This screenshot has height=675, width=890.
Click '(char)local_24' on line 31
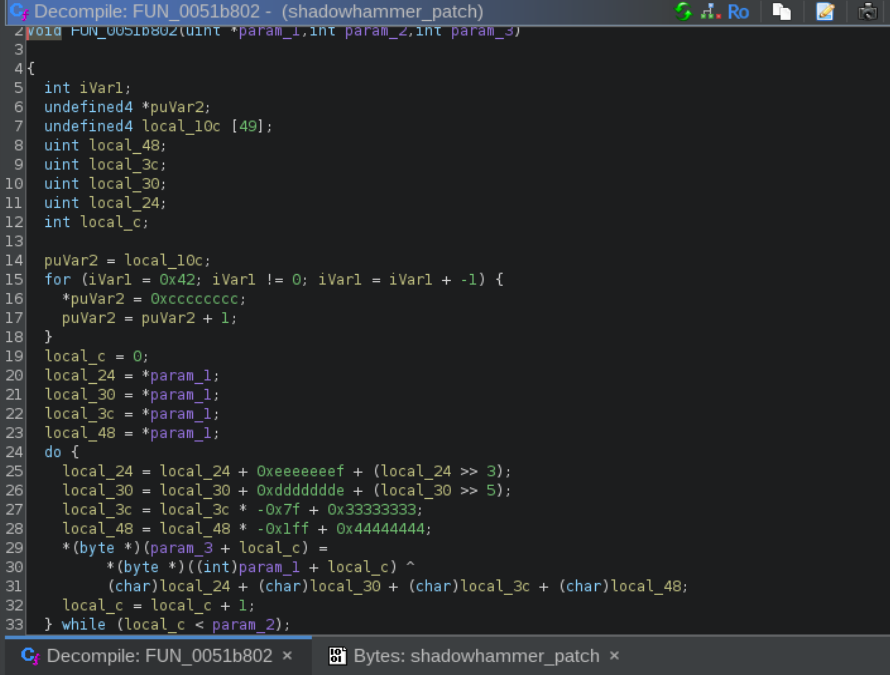(169, 586)
